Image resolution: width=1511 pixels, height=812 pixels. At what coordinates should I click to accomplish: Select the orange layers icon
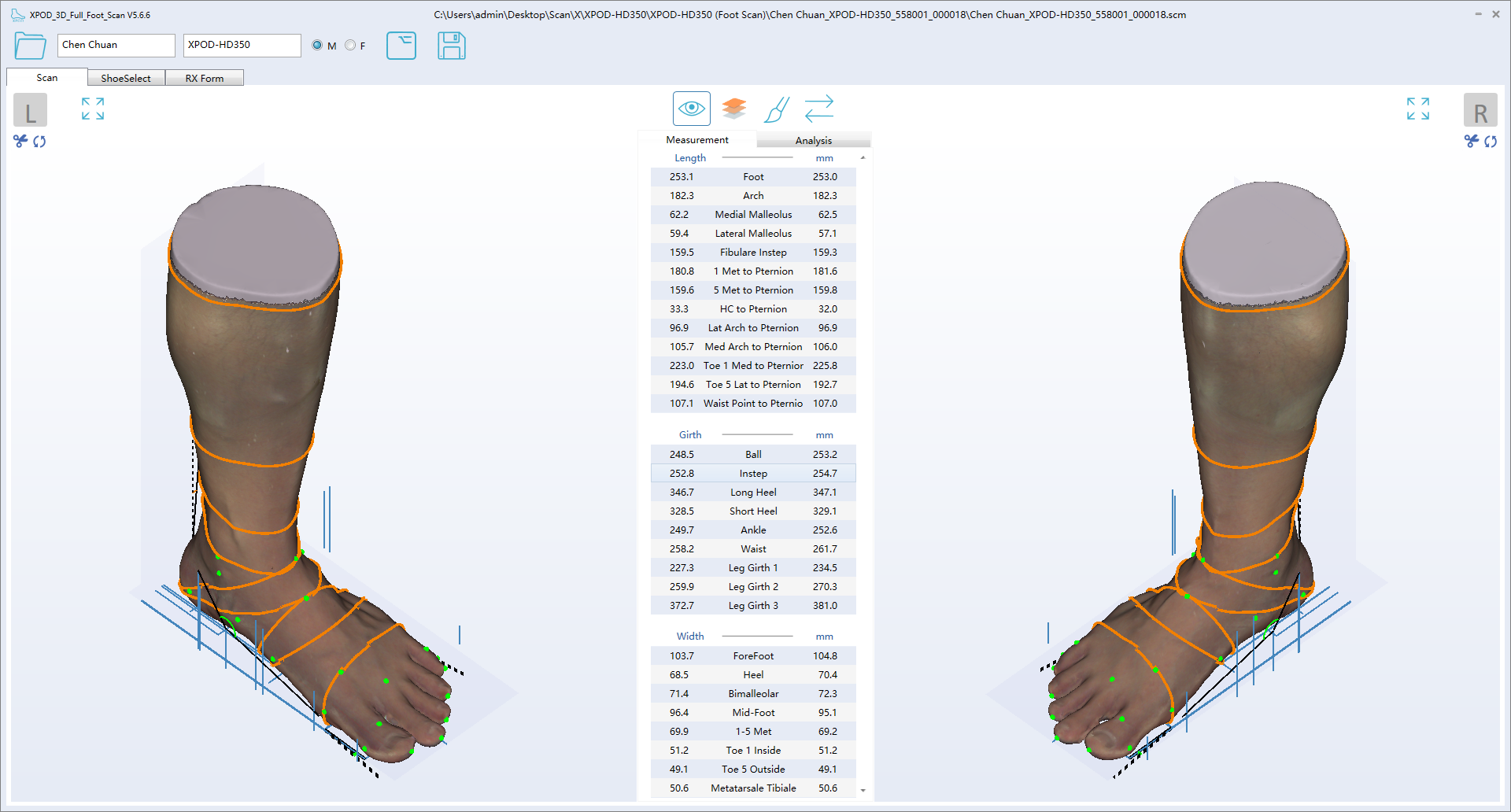[x=733, y=109]
